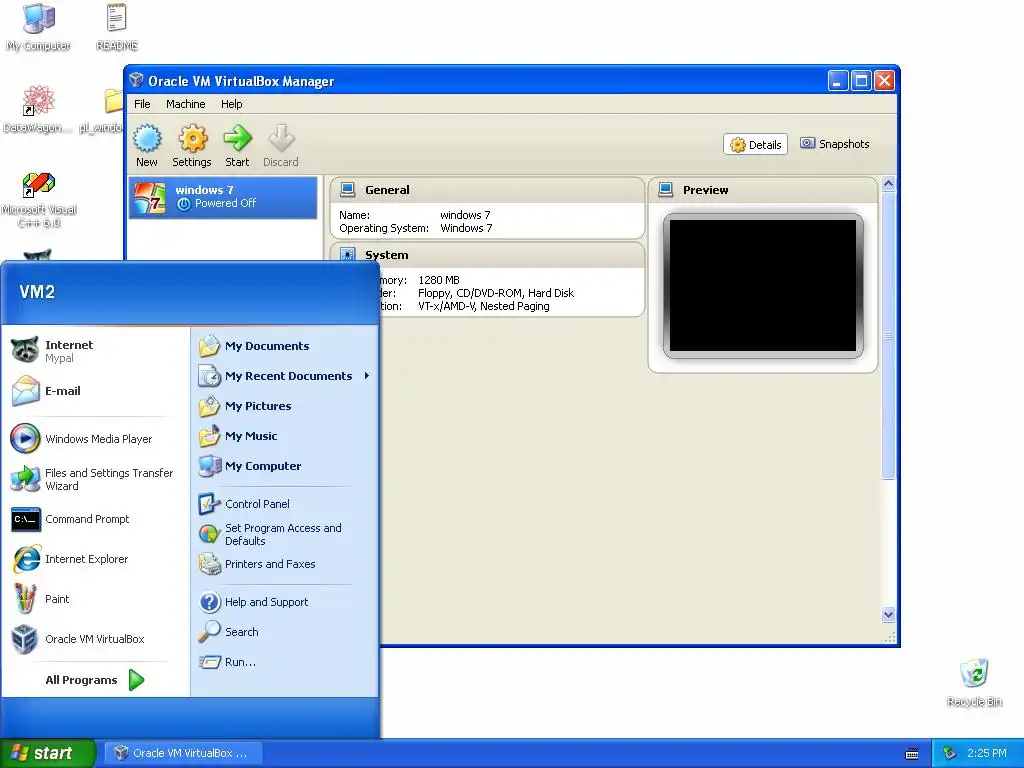Viewport: 1024px width, 768px height.
Task: Launch Internet Explorer from Start menu
Action: pos(97,559)
